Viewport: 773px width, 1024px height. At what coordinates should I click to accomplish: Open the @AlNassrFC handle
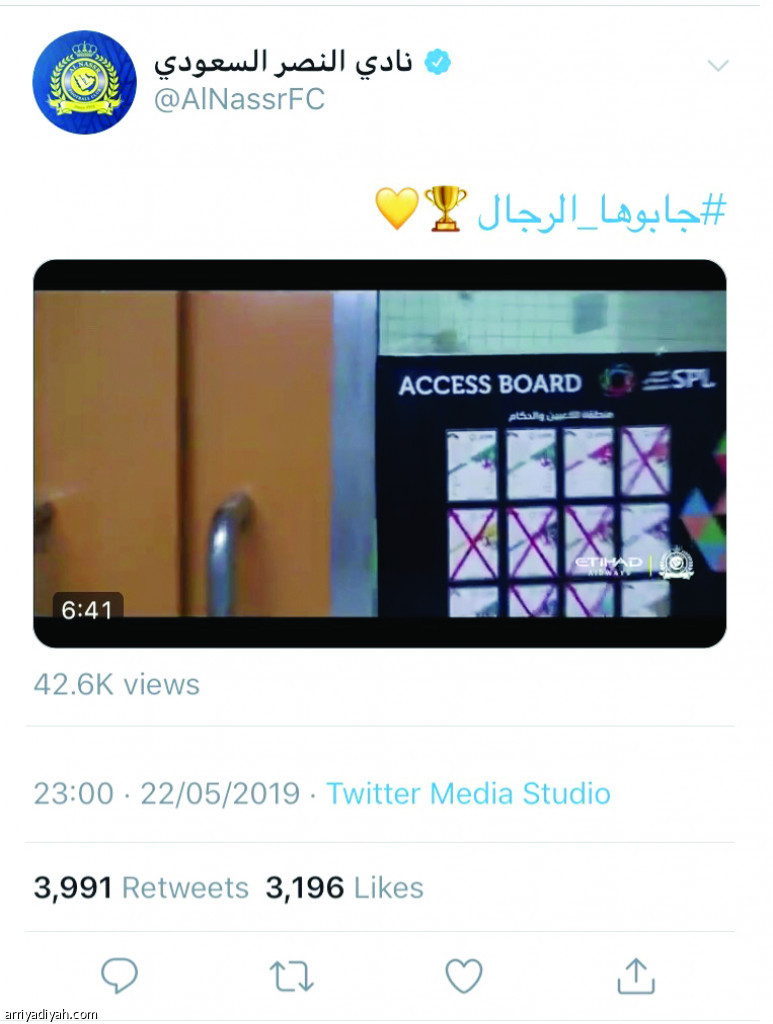pyautogui.click(x=239, y=99)
